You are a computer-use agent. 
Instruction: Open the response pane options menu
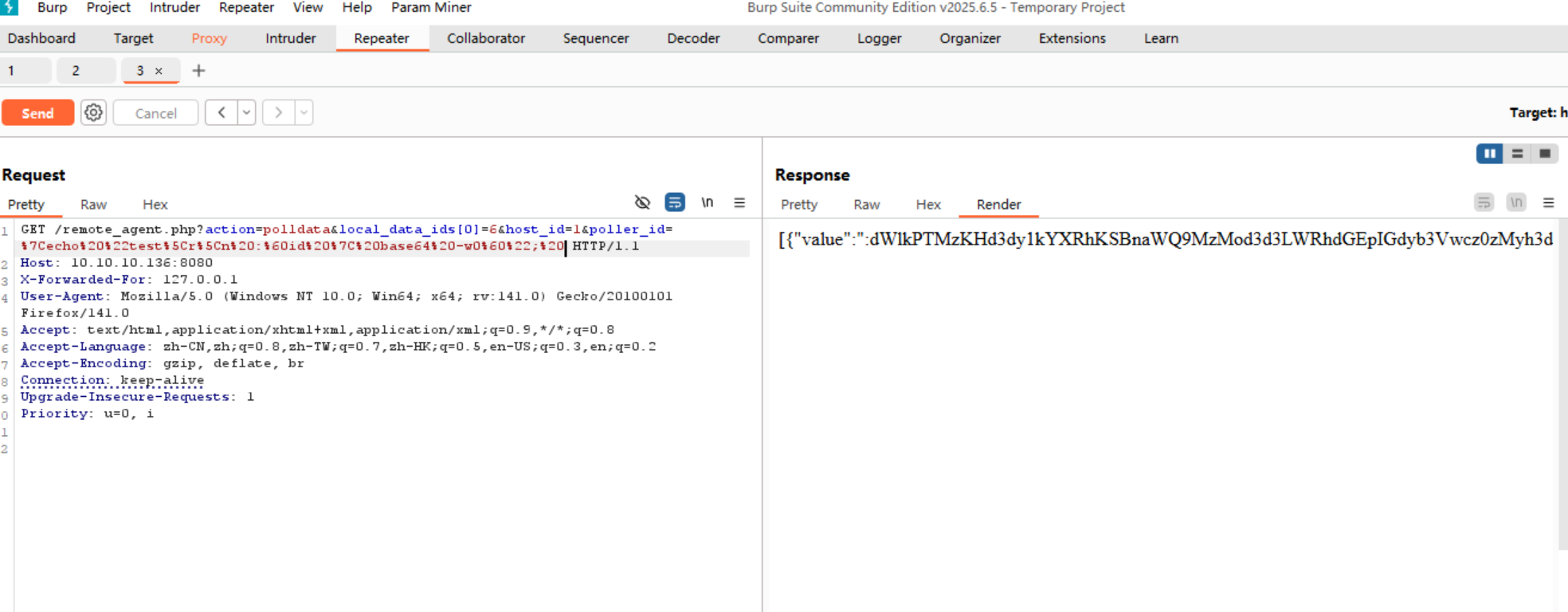(x=1548, y=202)
